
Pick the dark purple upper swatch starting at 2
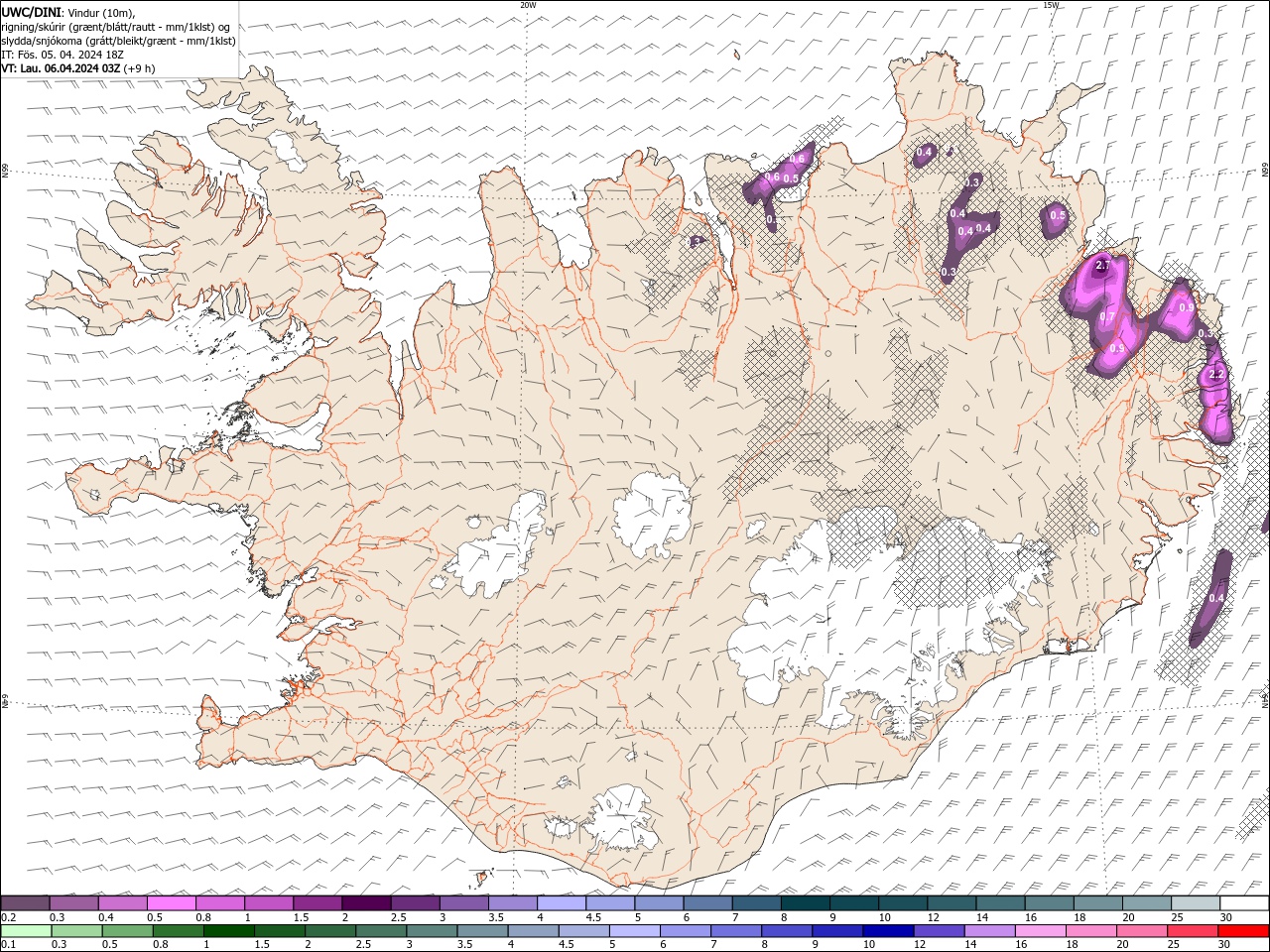coord(366,903)
